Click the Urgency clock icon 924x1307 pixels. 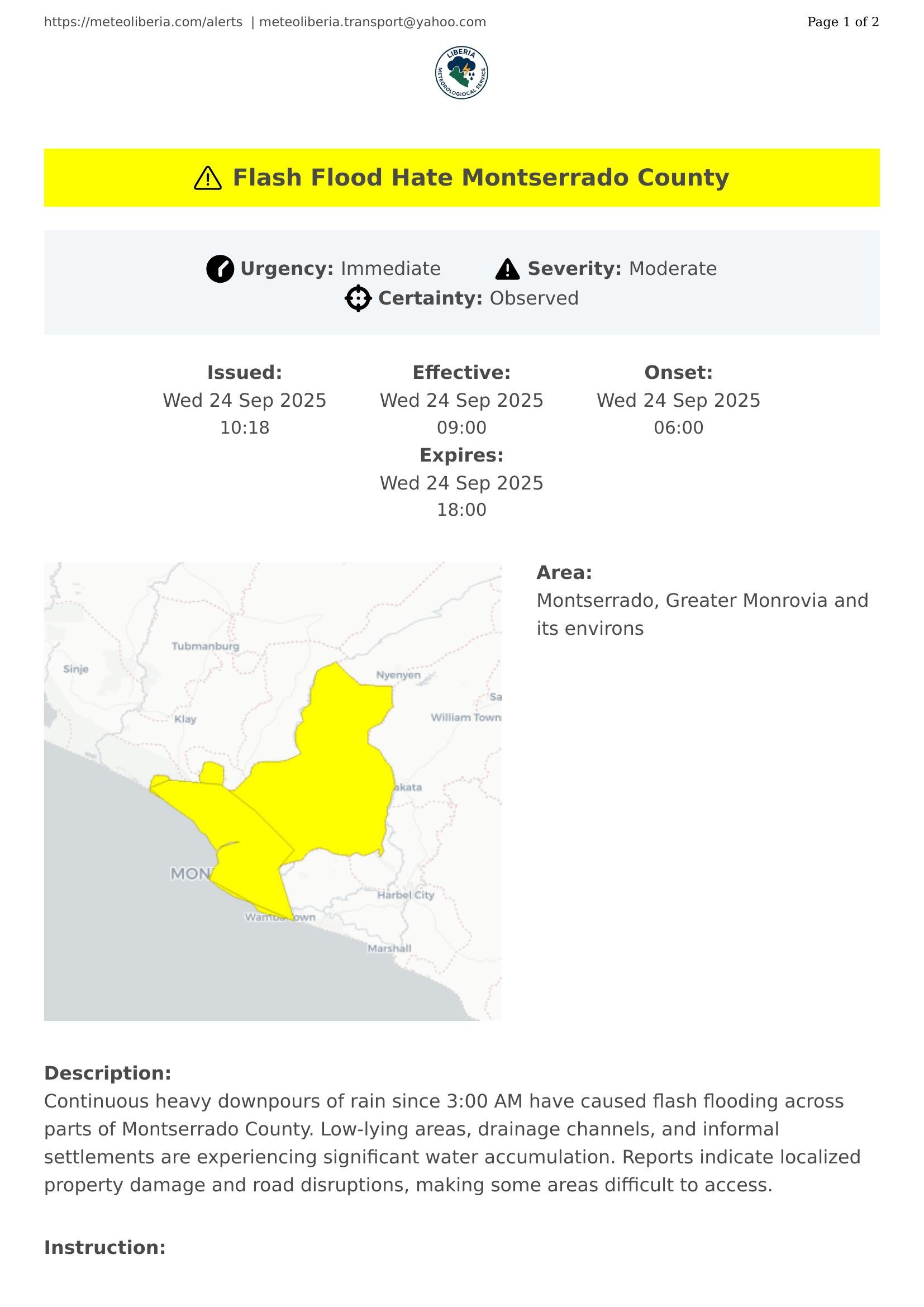(x=220, y=269)
